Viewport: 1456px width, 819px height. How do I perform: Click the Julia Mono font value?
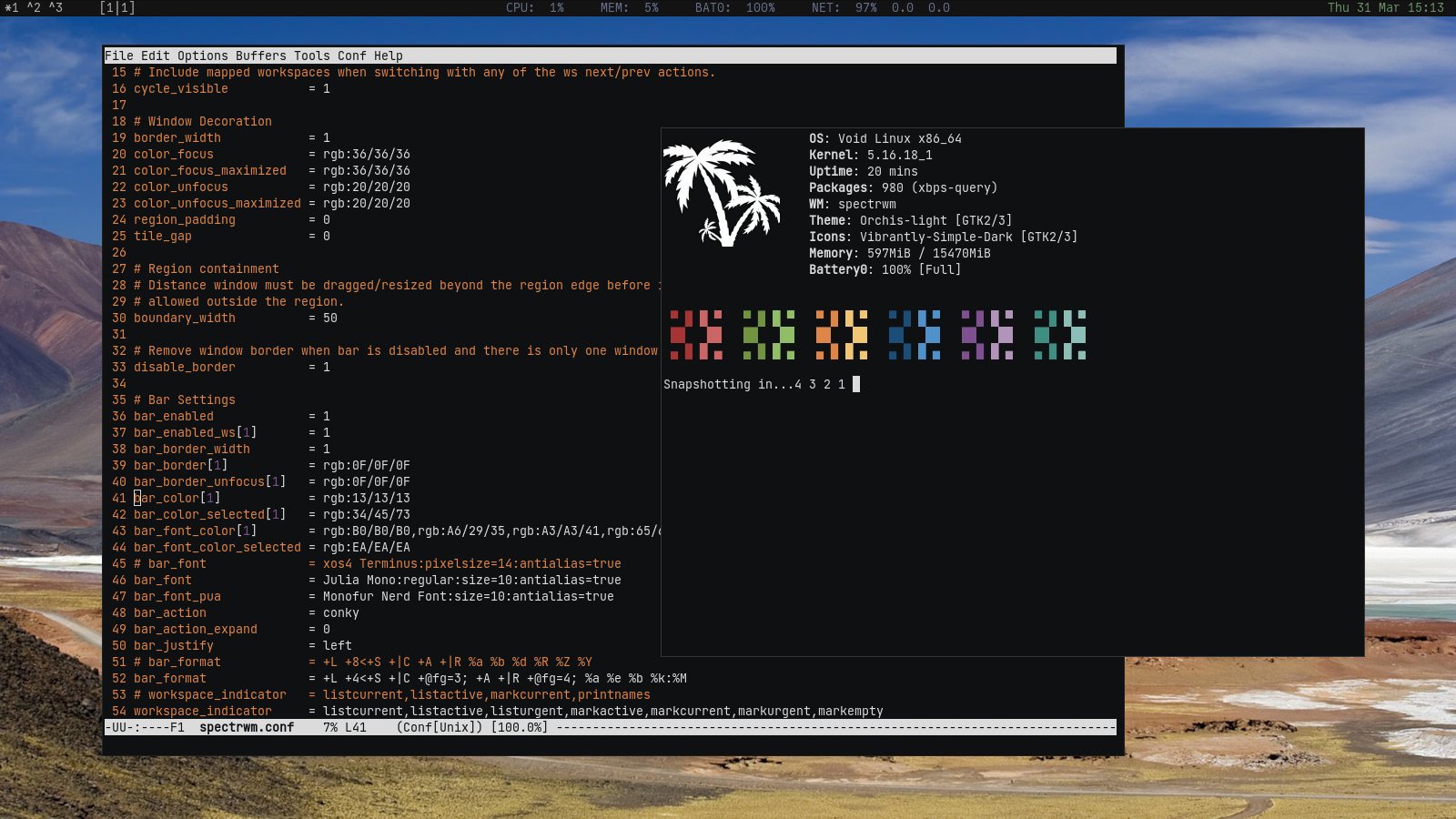tap(472, 580)
